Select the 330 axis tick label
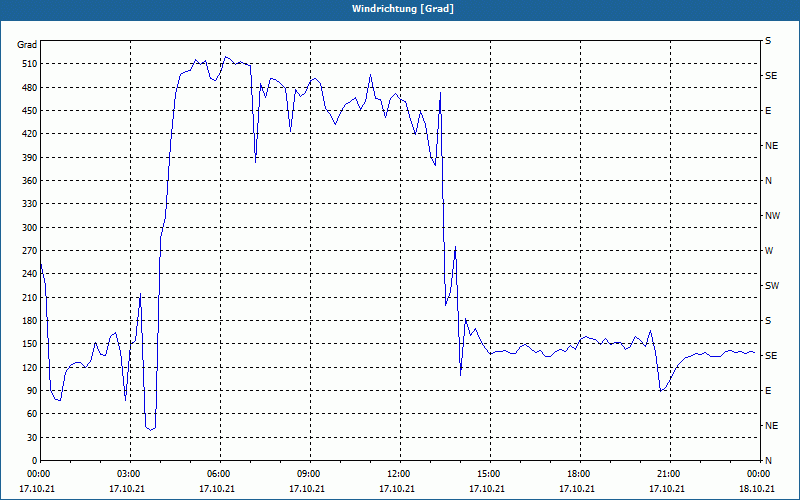800x500 pixels. (x=30, y=204)
